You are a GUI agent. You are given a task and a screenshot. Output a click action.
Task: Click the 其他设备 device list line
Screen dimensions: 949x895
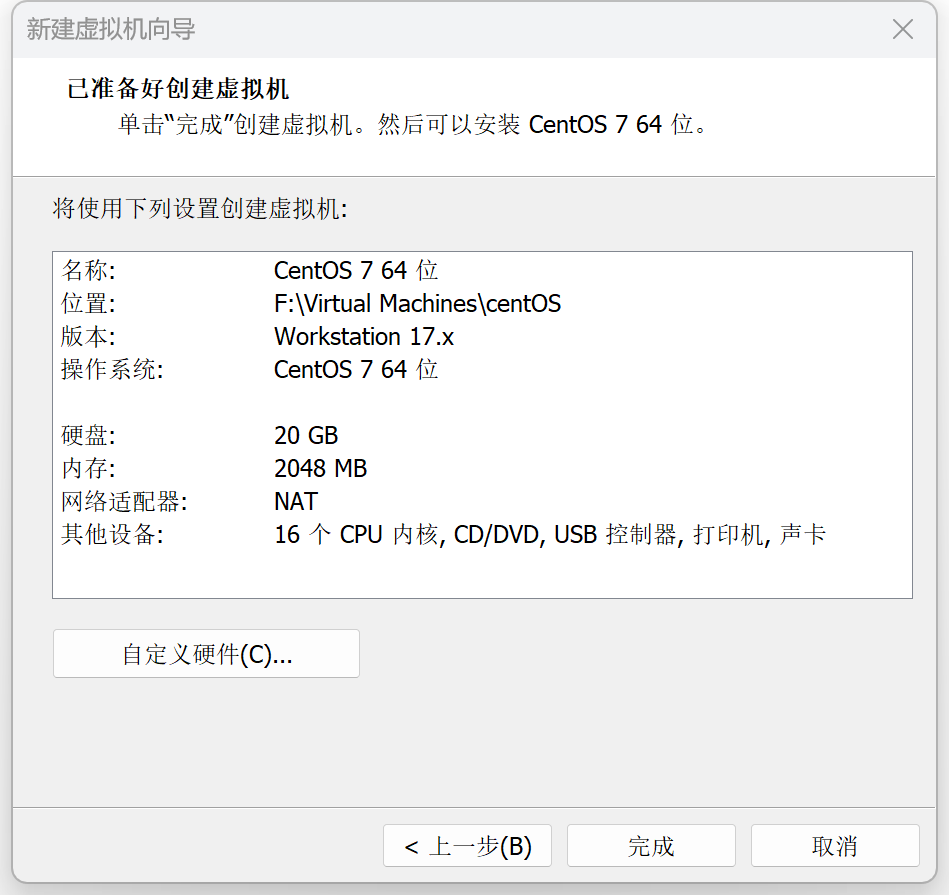(x=550, y=534)
